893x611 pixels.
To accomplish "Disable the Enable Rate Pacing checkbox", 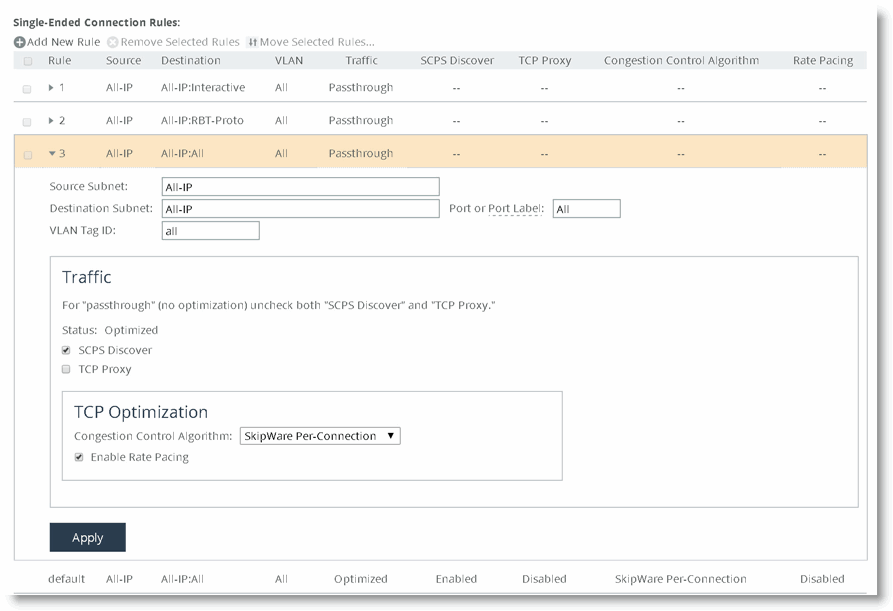I will coord(79,458).
